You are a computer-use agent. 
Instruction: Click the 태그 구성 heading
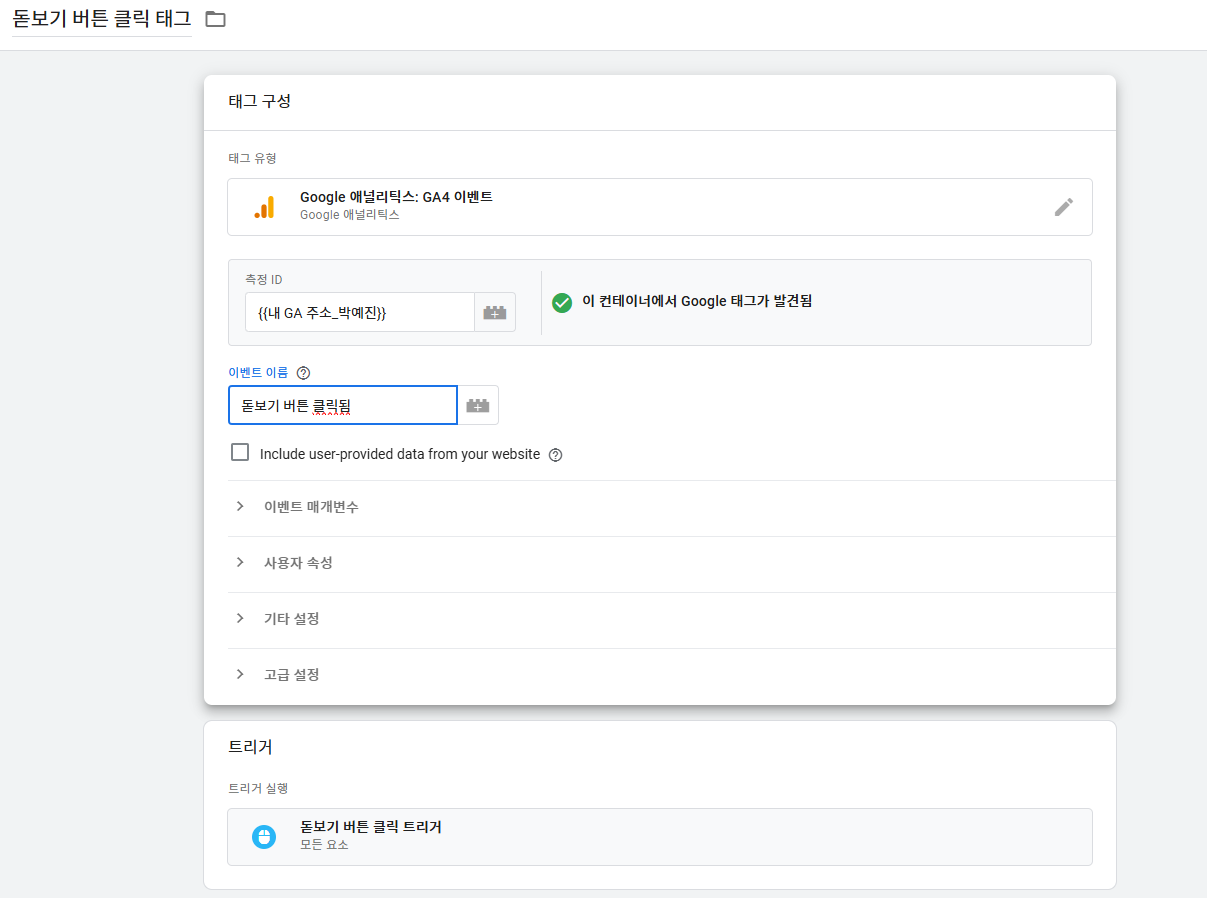tap(259, 101)
